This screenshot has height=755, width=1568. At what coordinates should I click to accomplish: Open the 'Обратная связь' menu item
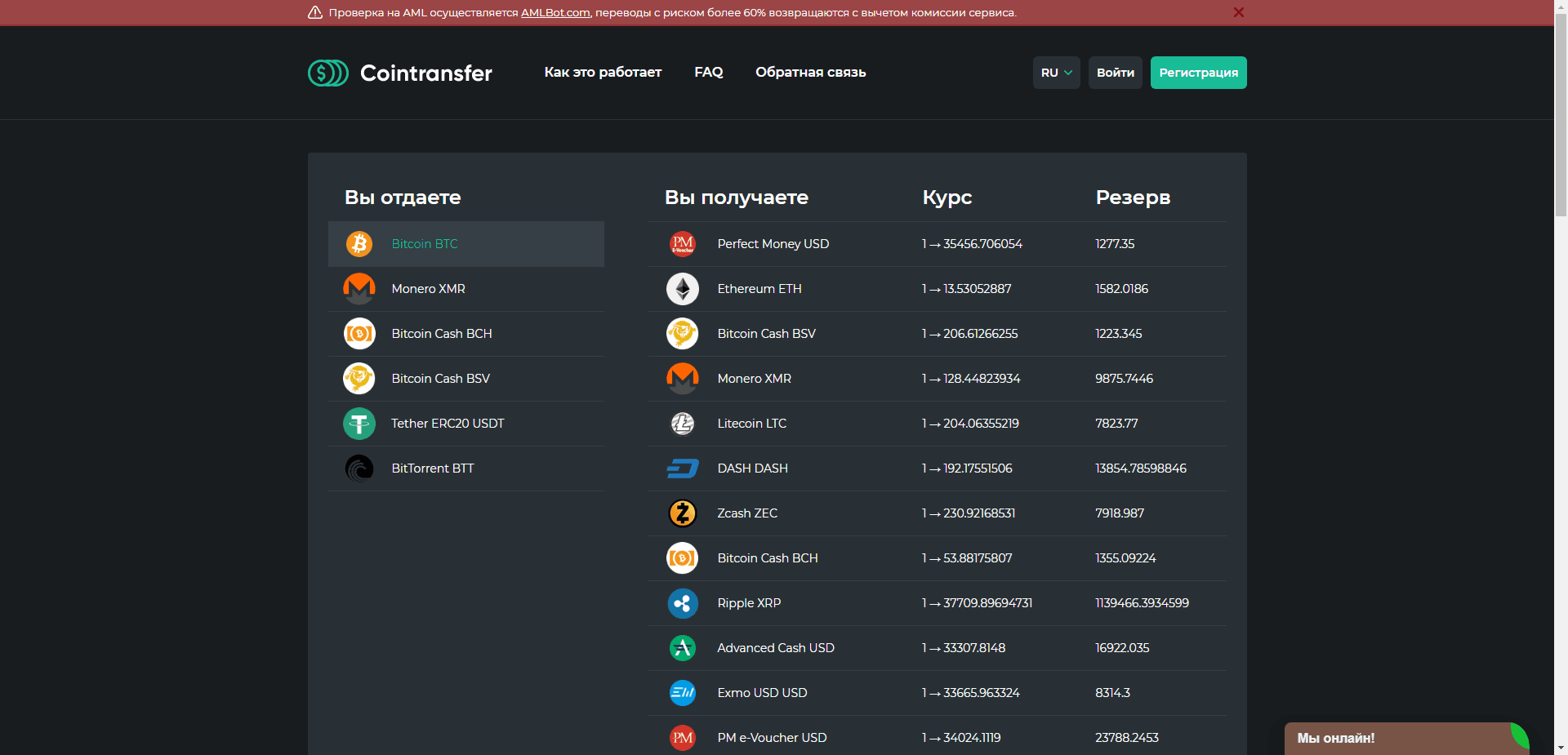810,73
